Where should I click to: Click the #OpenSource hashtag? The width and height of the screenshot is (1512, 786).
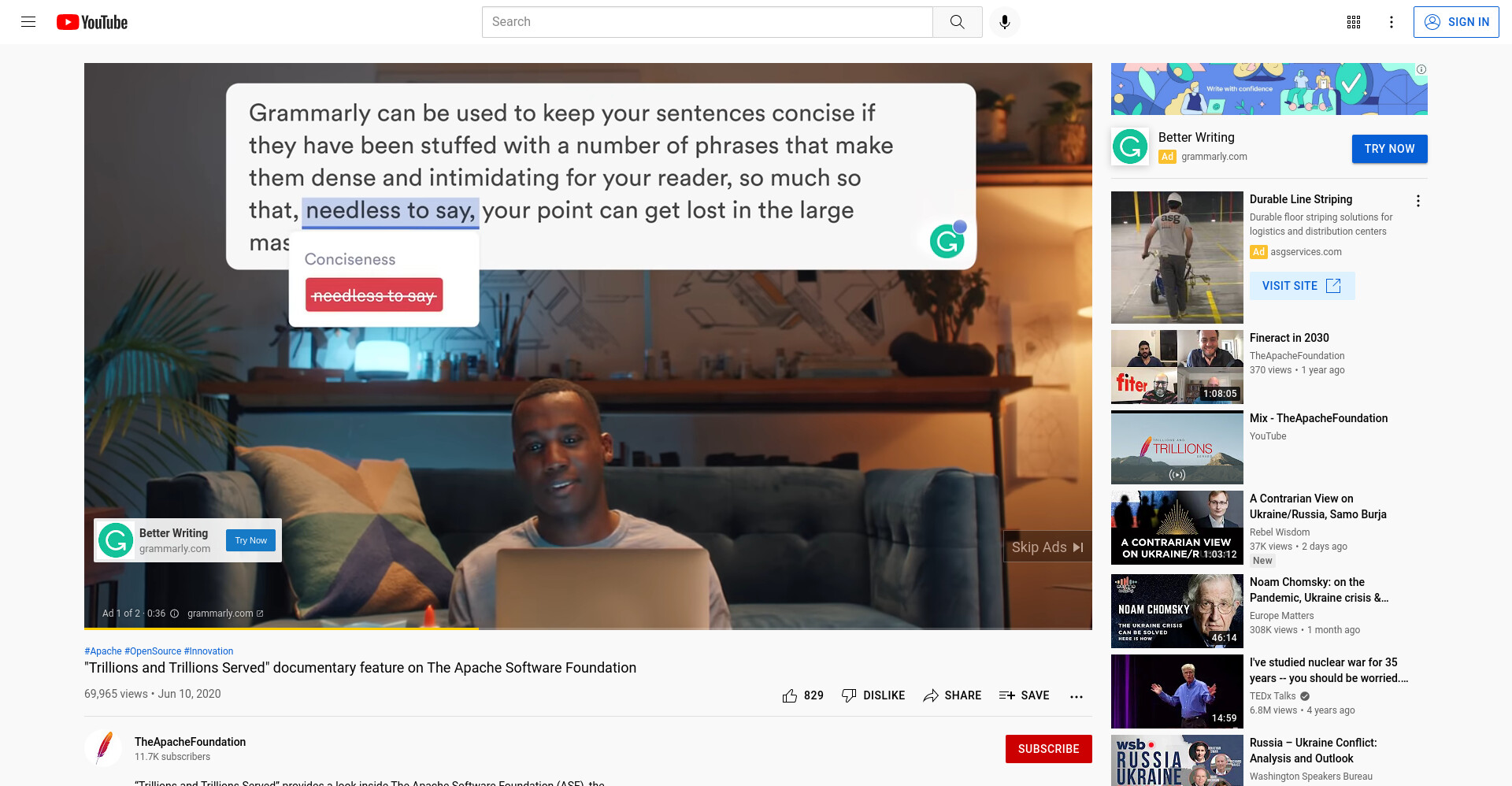153,651
